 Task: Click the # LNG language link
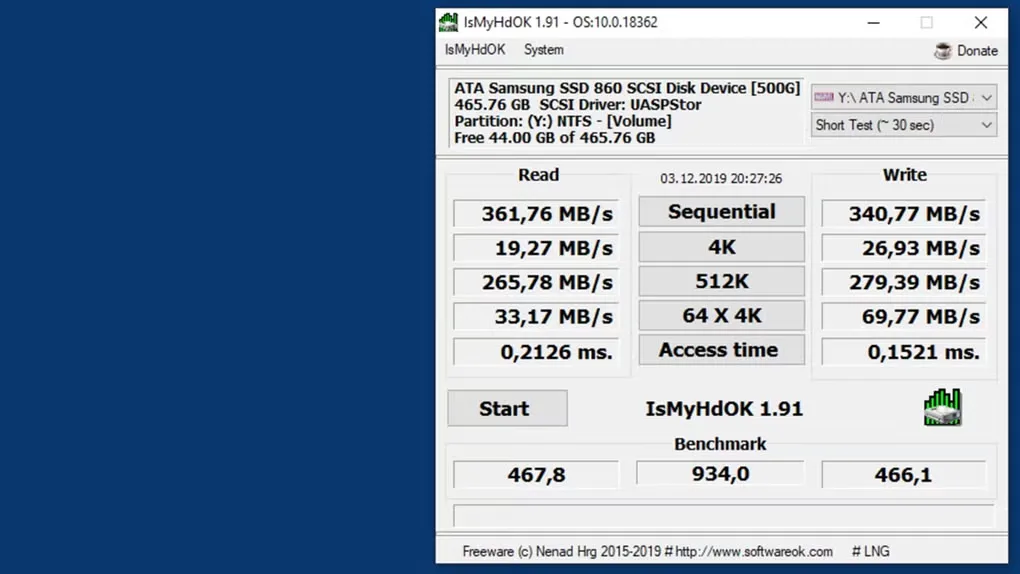point(870,552)
